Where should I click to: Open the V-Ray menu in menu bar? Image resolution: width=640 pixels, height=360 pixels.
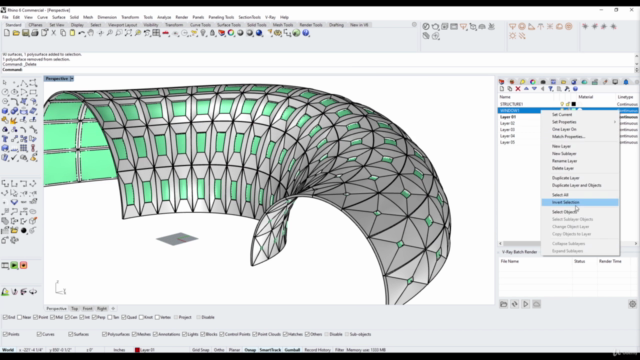[x=270, y=18]
